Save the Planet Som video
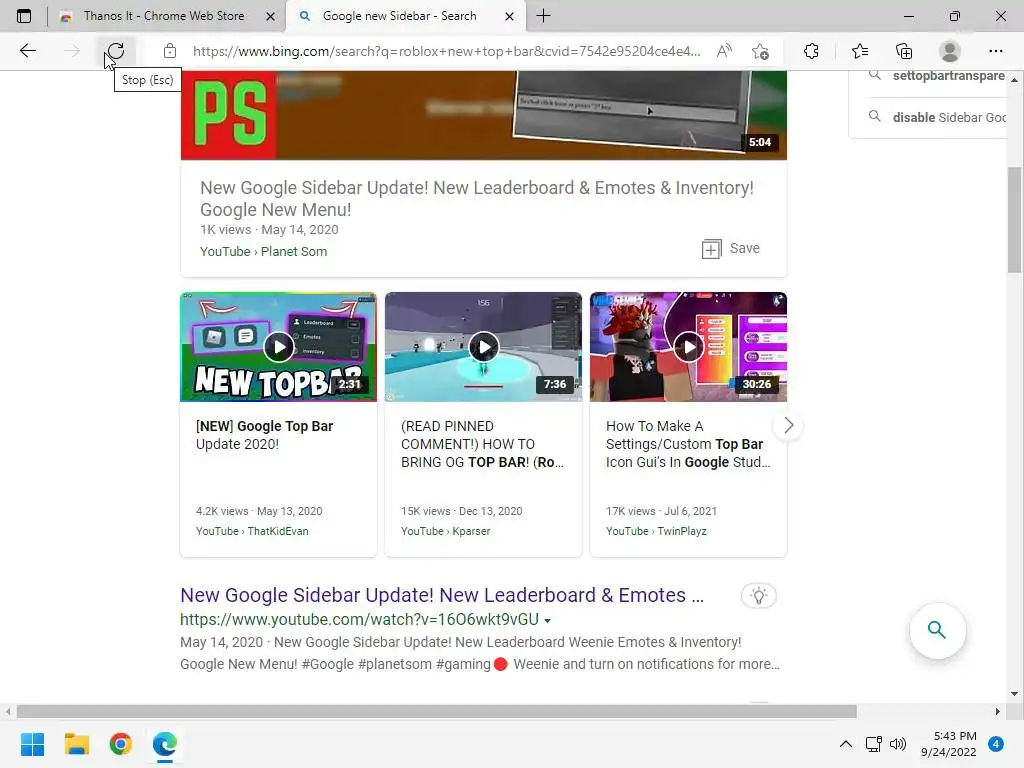 click(730, 249)
